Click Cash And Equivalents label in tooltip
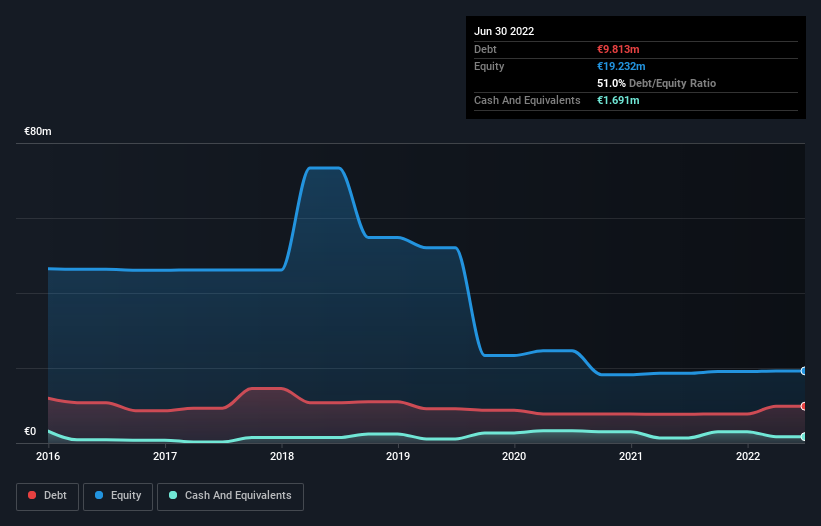Screen dimensions: 821x526 click(527, 100)
